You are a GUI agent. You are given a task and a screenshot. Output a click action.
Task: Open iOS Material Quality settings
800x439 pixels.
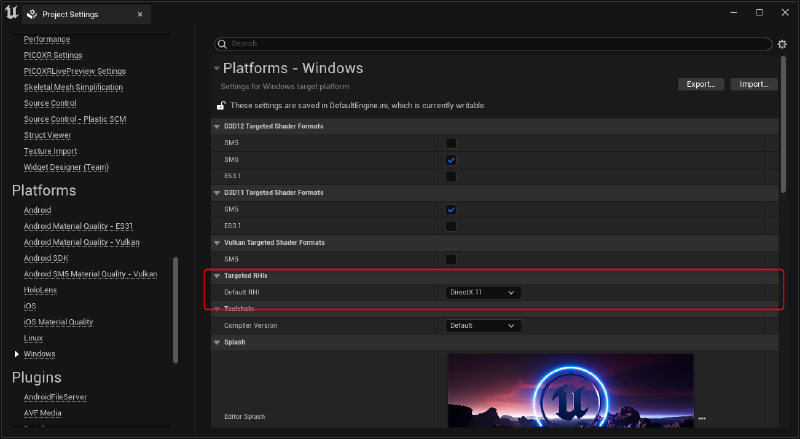coord(59,322)
